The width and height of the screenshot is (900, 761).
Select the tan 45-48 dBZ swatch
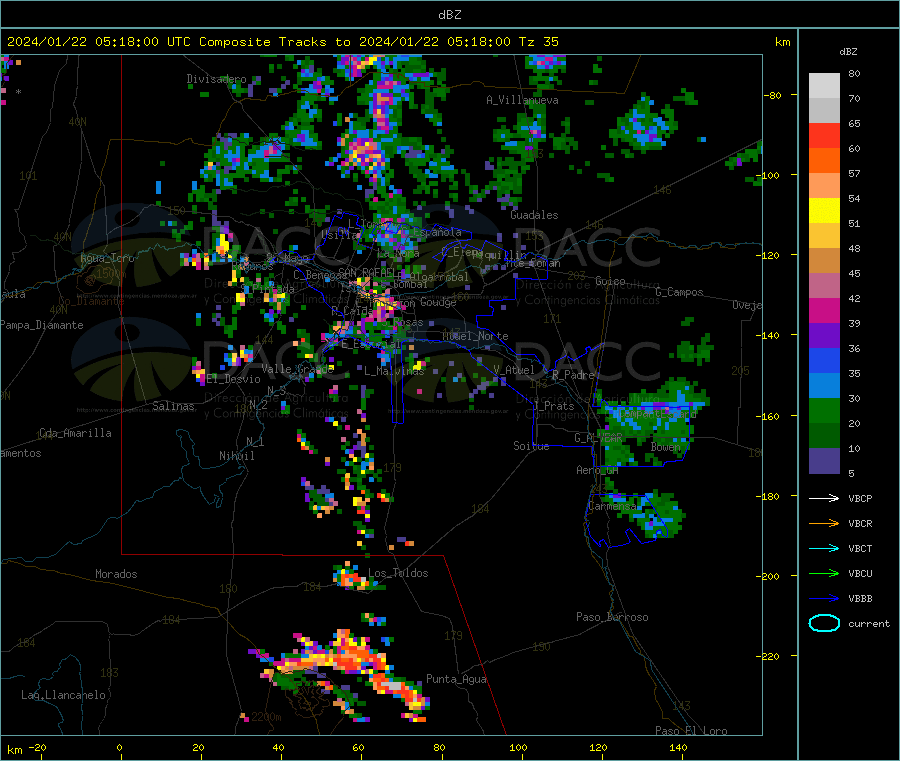pyautogui.click(x=824, y=261)
